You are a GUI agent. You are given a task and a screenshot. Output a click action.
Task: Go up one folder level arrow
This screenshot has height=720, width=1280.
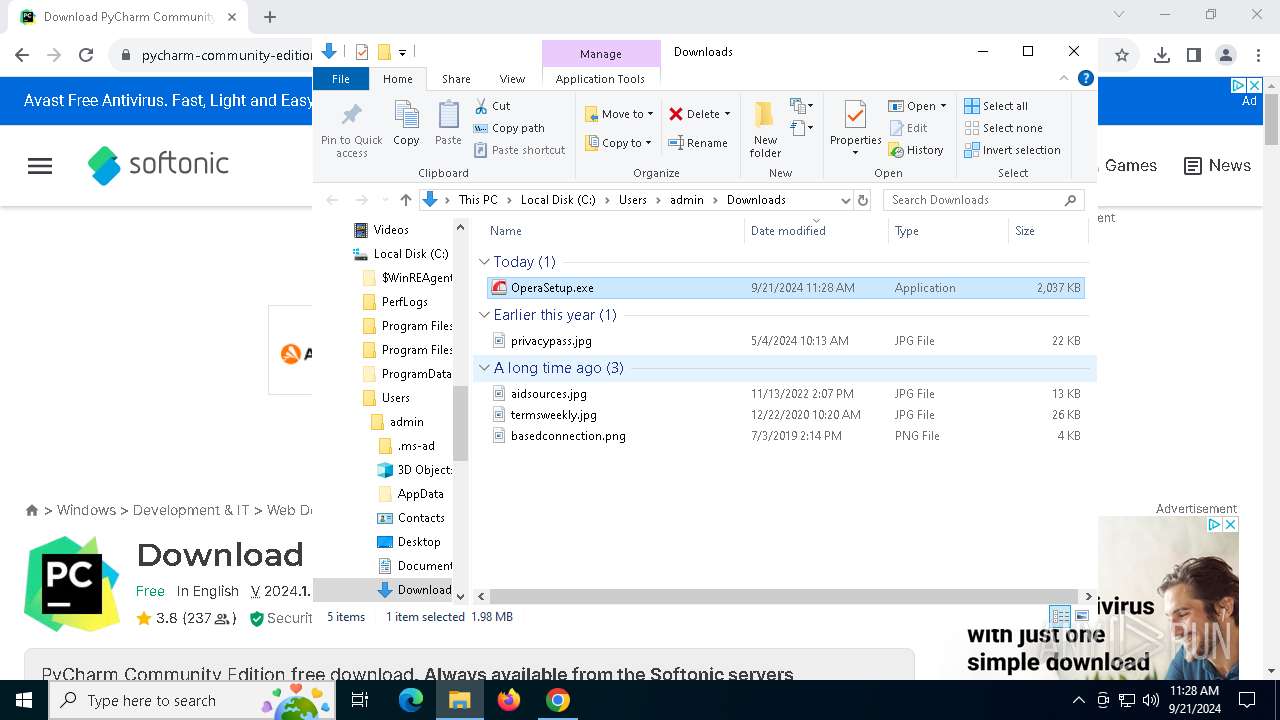click(x=405, y=200)
